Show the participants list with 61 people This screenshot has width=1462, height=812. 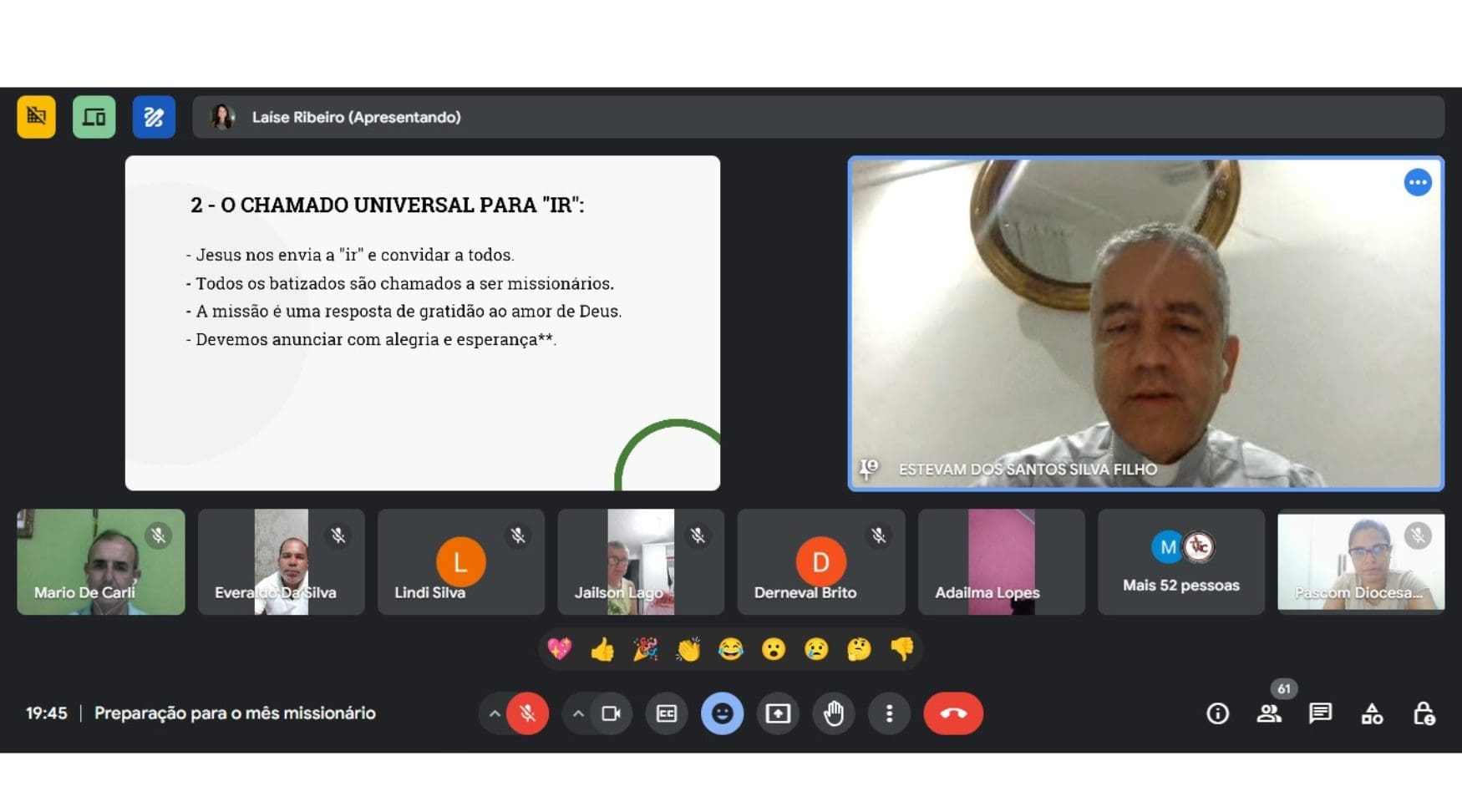(x=1269, y=713)
